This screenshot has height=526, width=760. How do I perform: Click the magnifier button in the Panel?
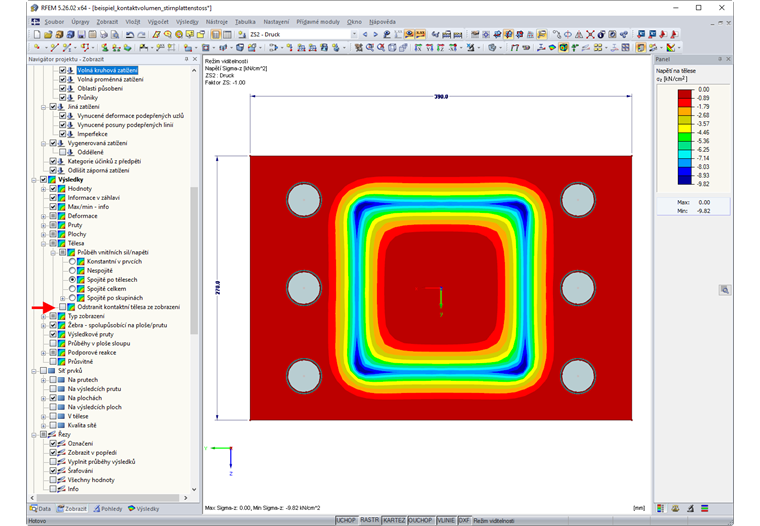click(x=725, y=290)
